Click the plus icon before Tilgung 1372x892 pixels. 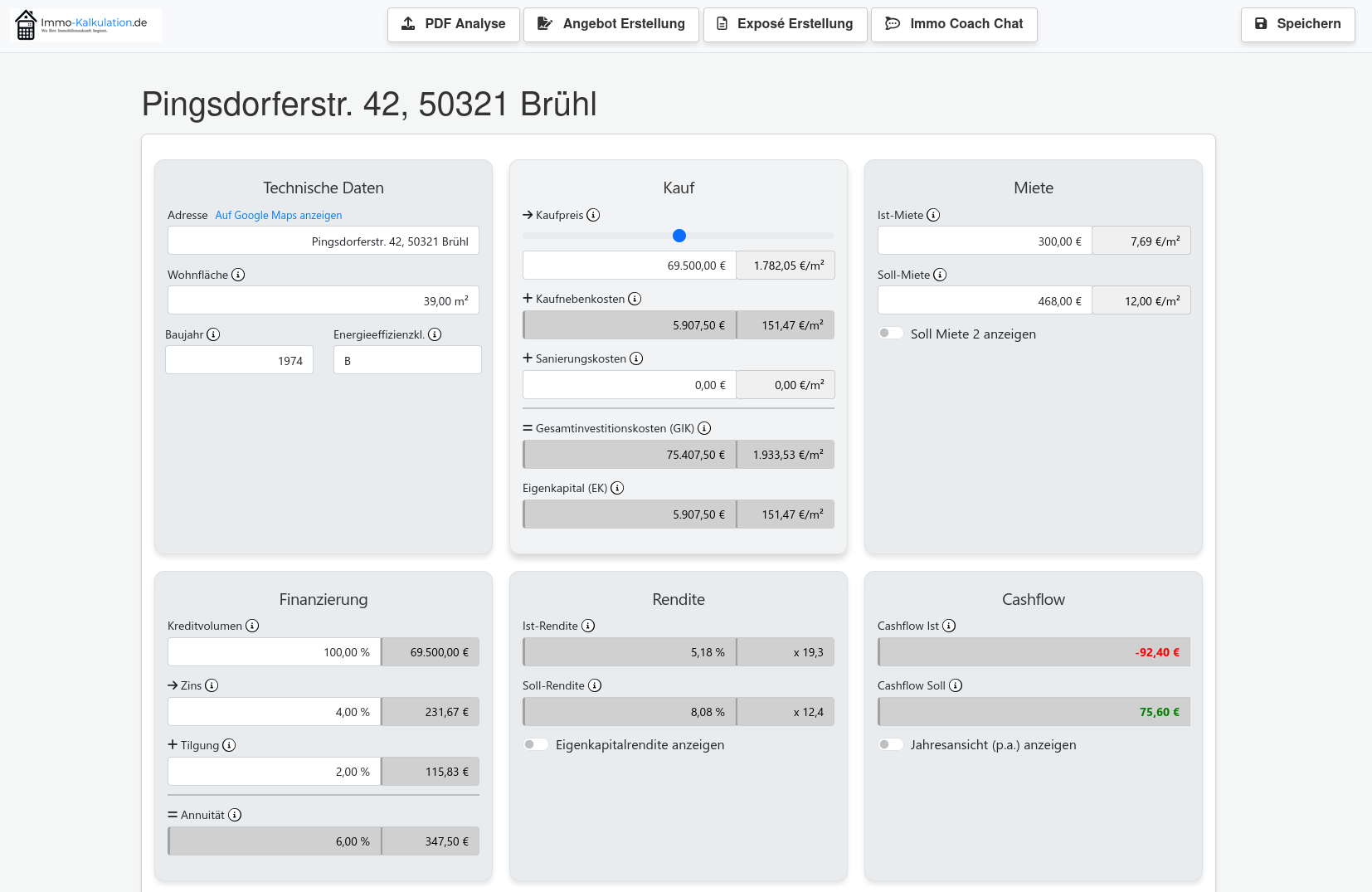pyautogui.click(x=173, y=744)
